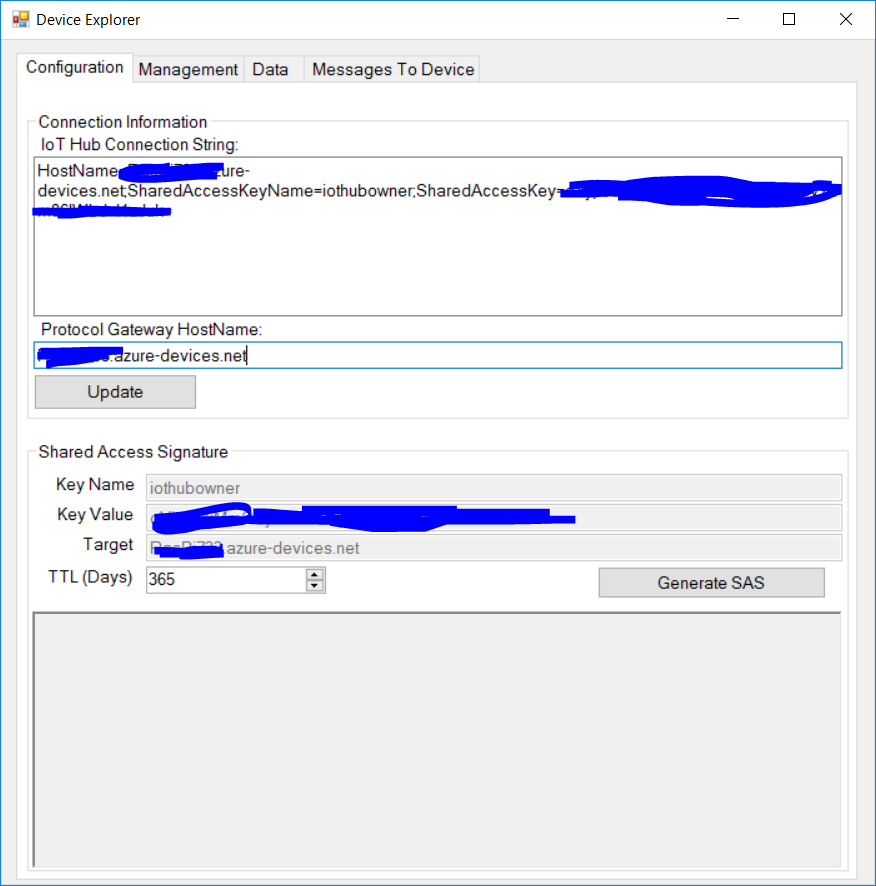Screen dimensions: 876x886
Task: Open the Management tab
Action: click(x=188, y=70)
